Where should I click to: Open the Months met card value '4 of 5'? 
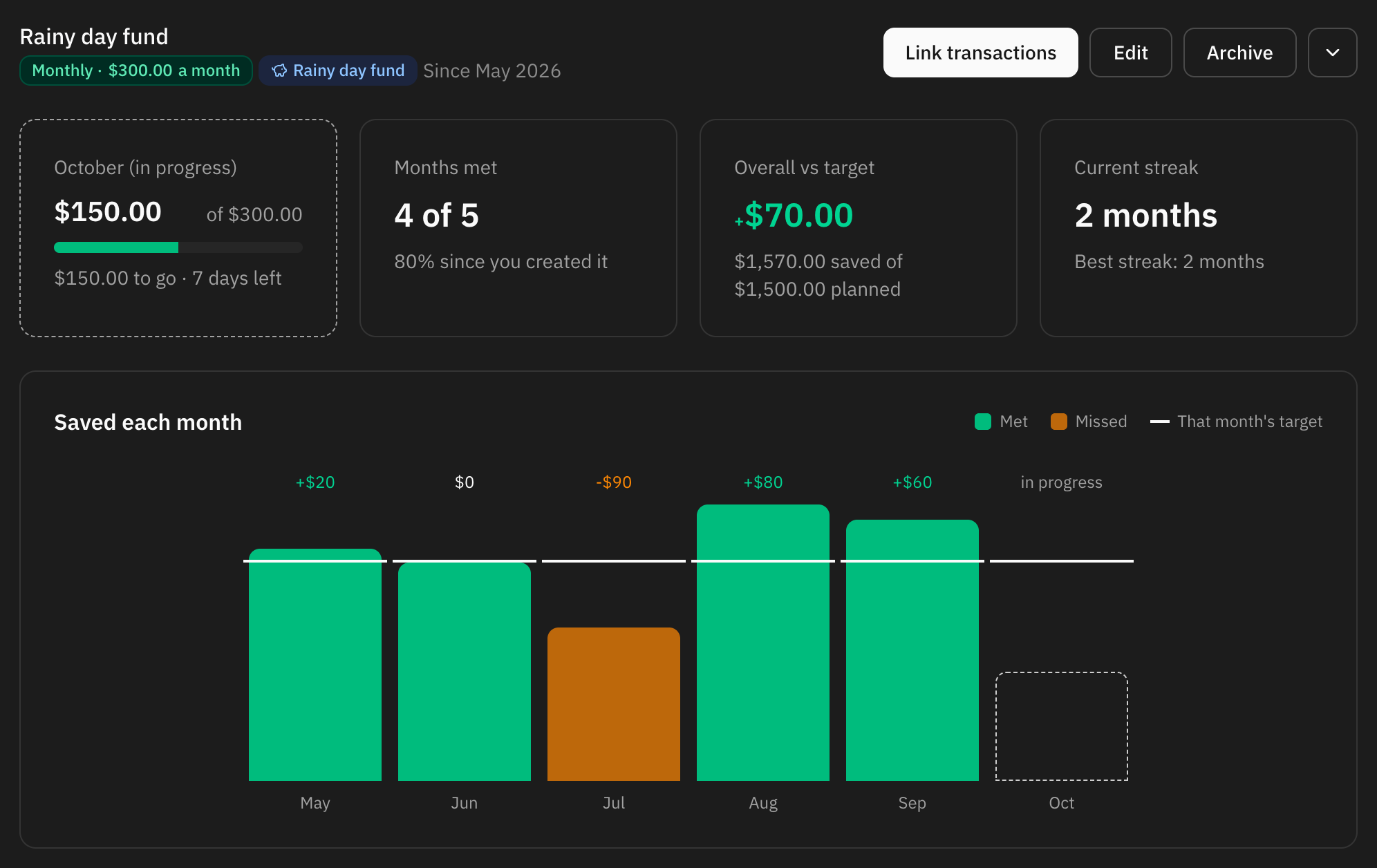[436, 215]
